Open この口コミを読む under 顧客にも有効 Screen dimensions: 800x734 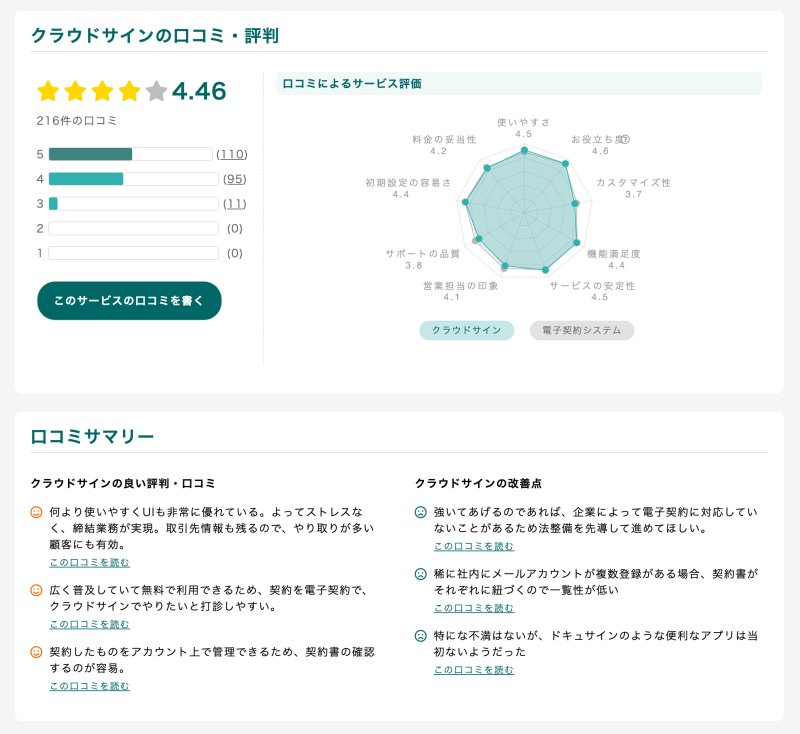89,562
